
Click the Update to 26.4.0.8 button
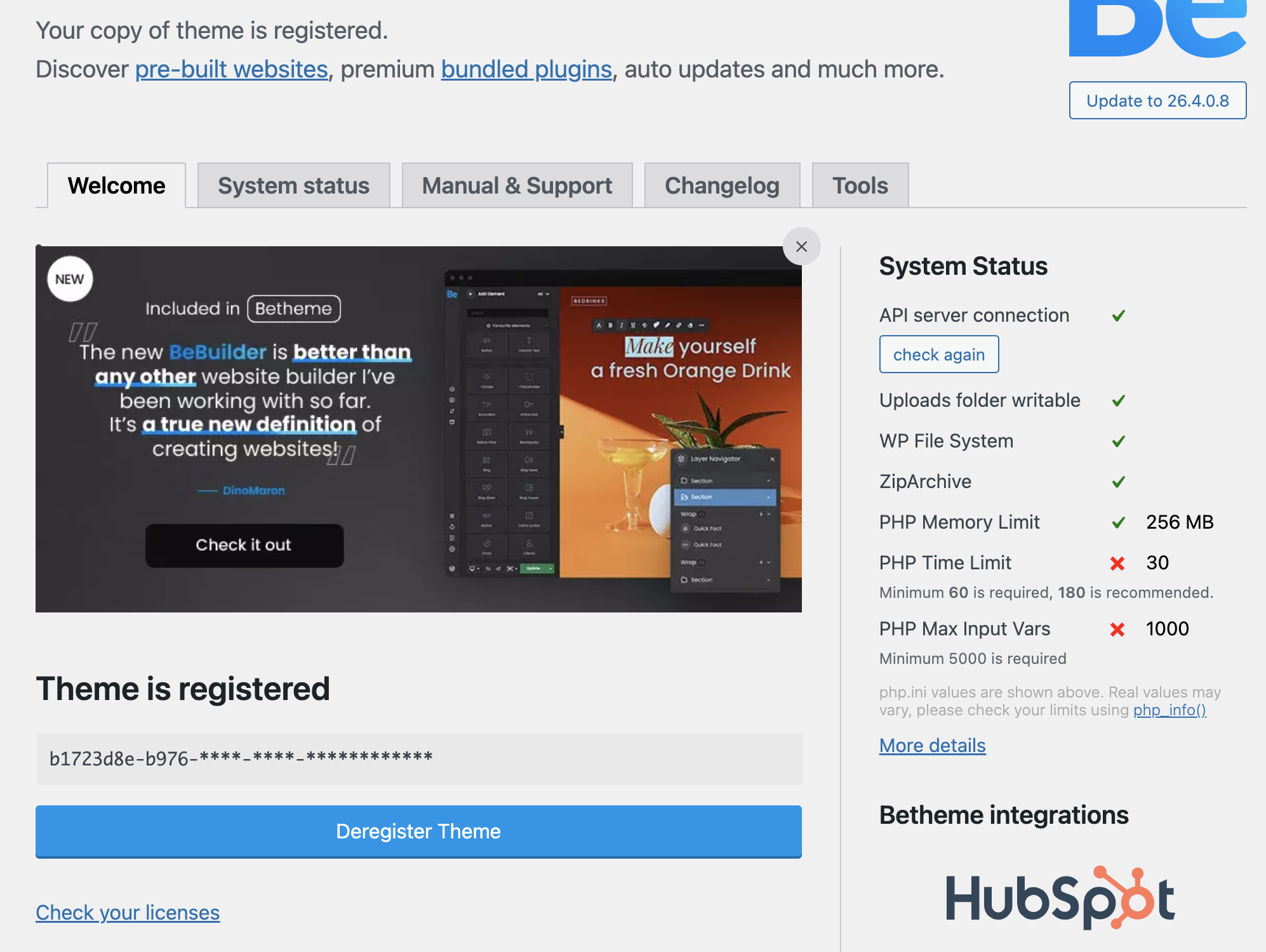(x=1157, y=100)
